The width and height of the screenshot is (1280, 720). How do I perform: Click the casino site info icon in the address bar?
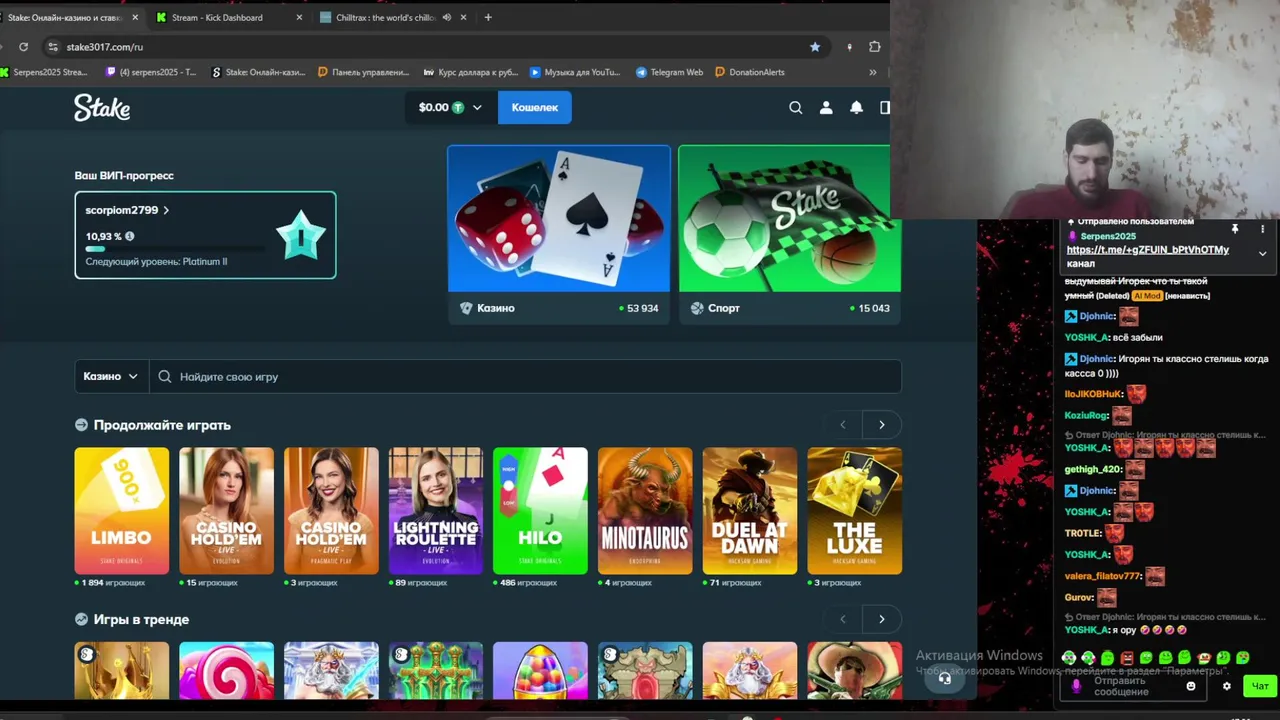click(53, 47)
